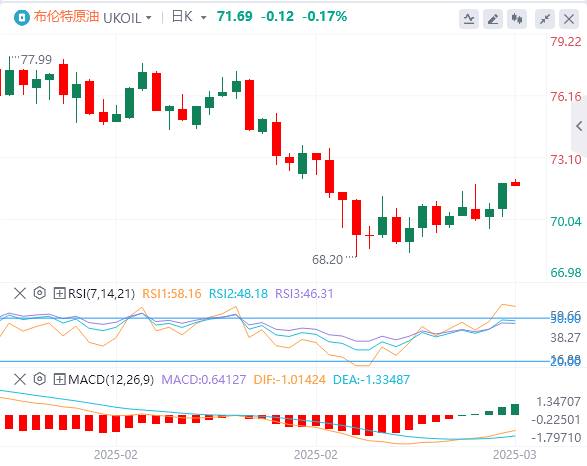587x466 pixels.
Task: Click the 布伦特原油 title text
Action: (66, 17)
